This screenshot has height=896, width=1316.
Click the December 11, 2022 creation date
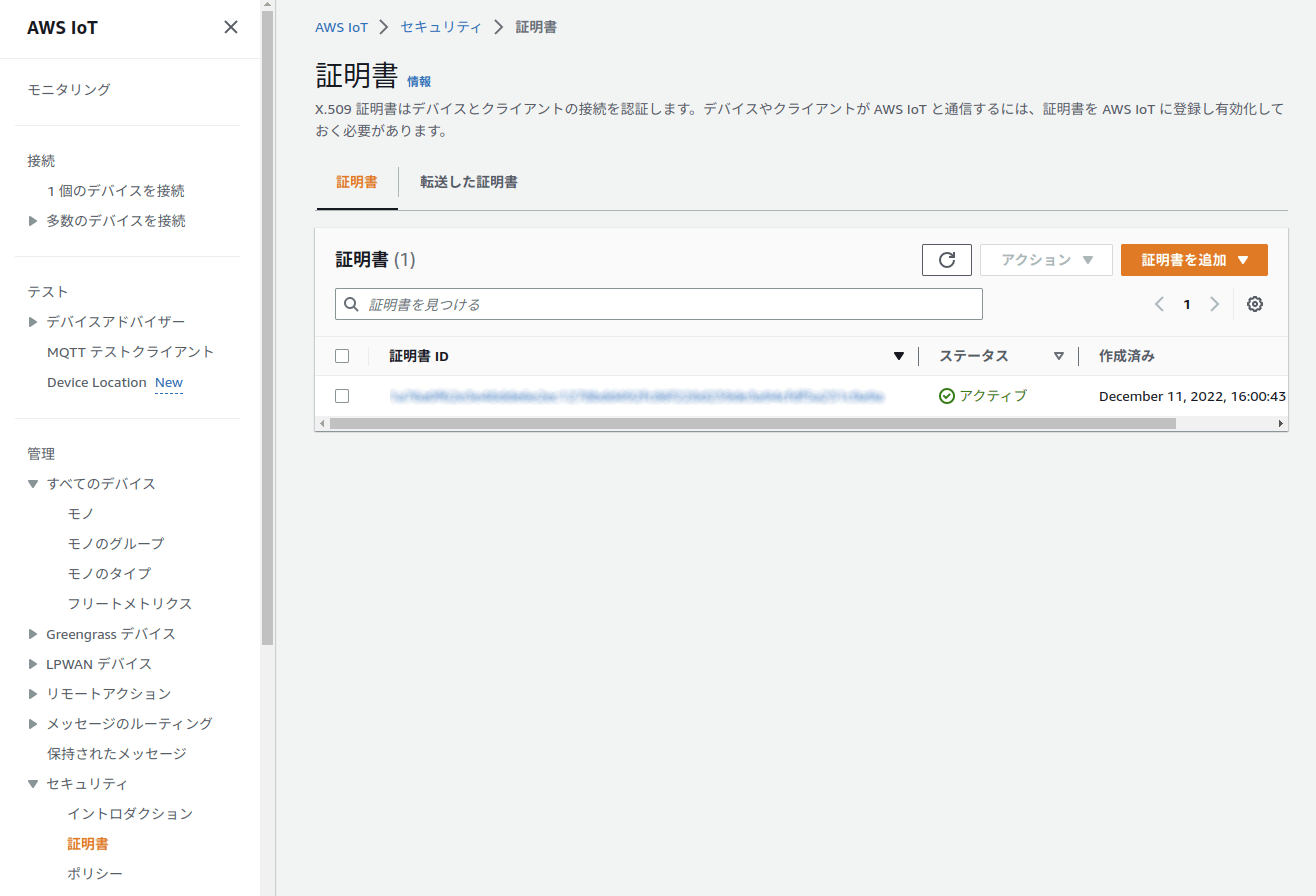tap(1192, 396)
